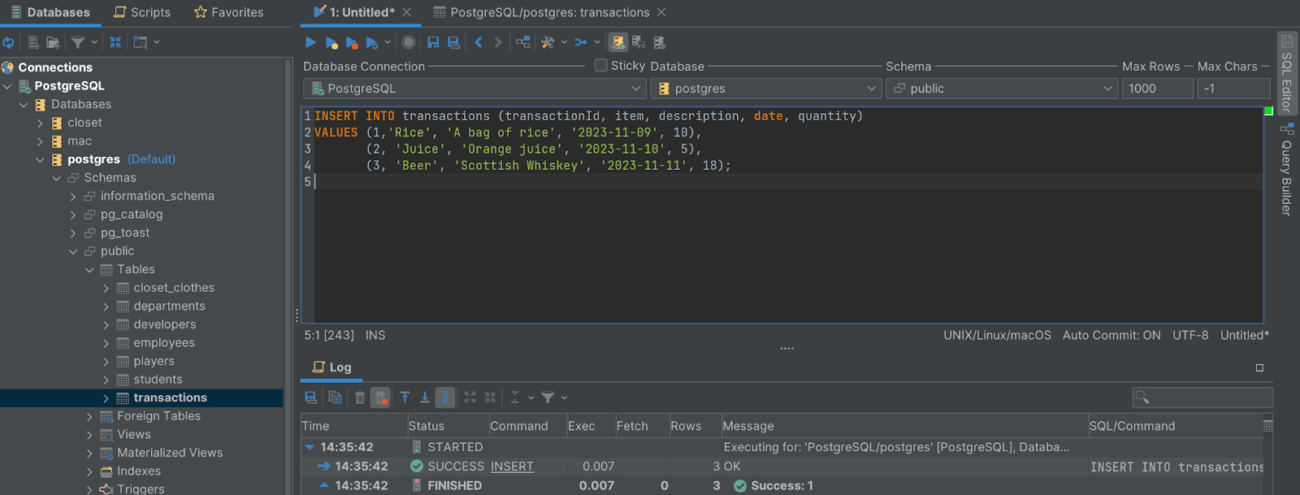The width and height of the screenshot is (1300, 495).
Task: Open the Database Connection dropdown
Action: tap(475, 88)
